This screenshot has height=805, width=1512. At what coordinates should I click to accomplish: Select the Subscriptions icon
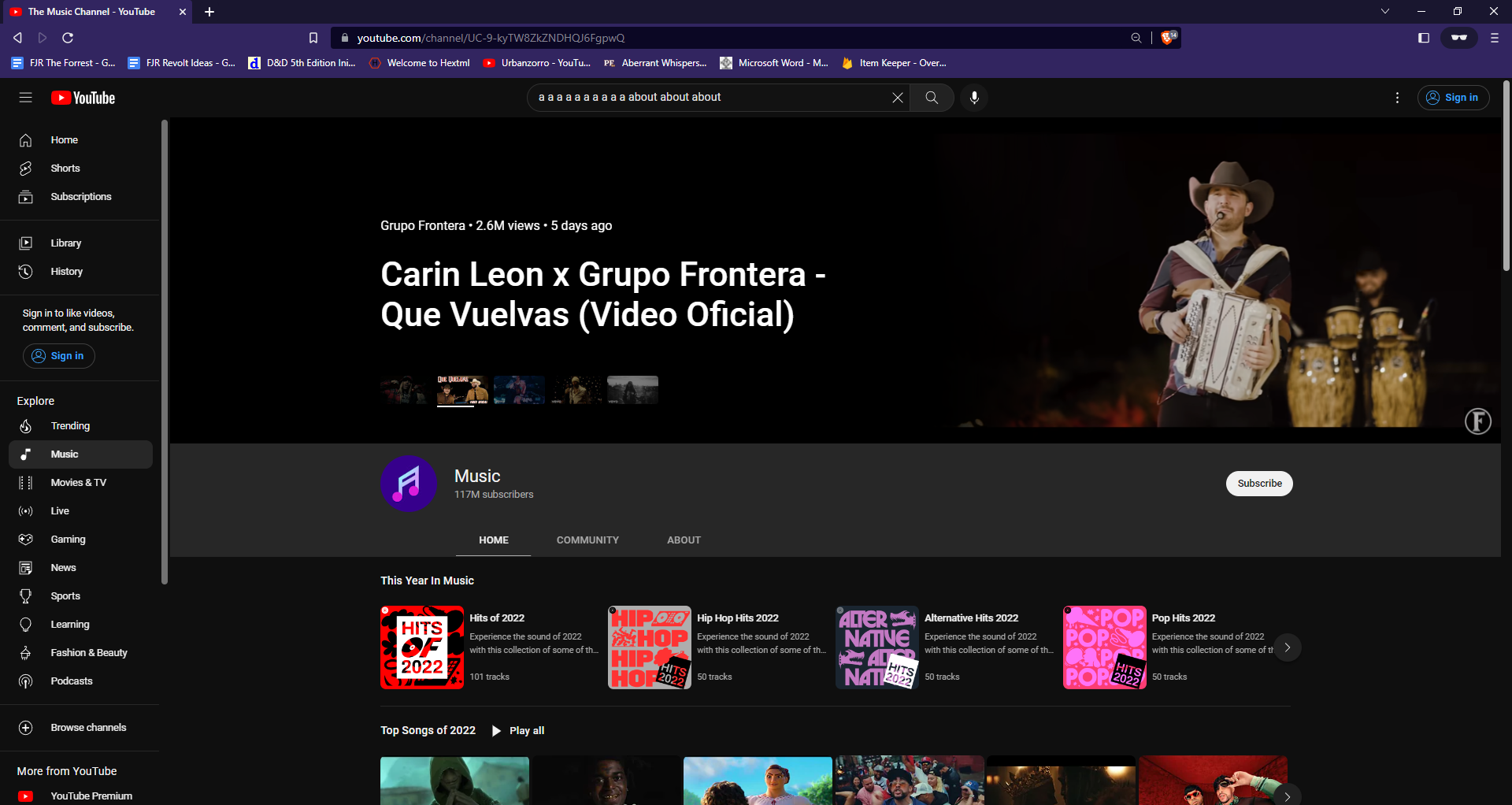coord(26,196)
